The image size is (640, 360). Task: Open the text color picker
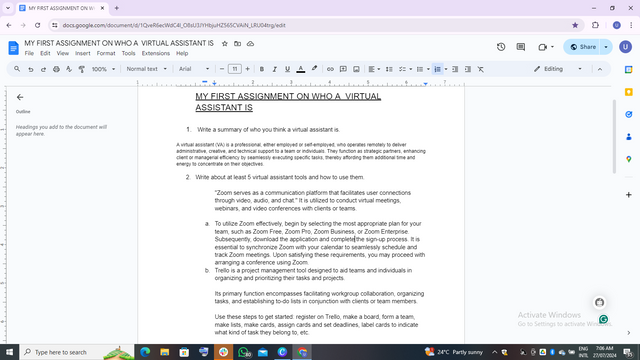[300, 69]
